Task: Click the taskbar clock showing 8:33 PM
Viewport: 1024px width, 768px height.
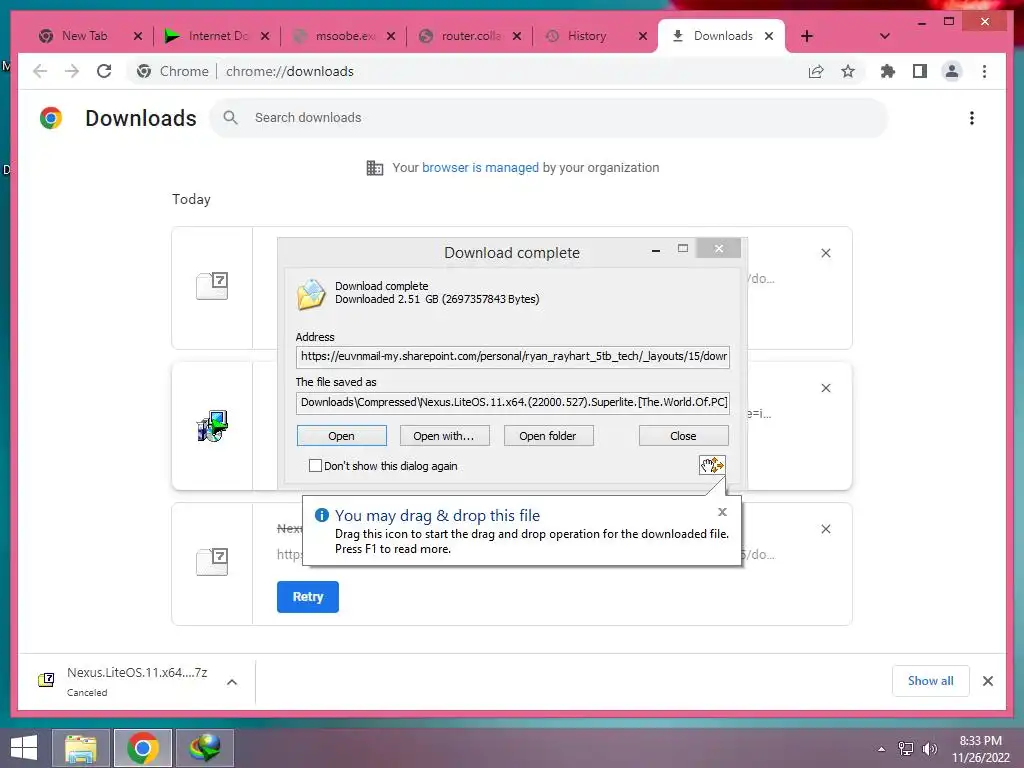Action: click(x=980, y=748)
